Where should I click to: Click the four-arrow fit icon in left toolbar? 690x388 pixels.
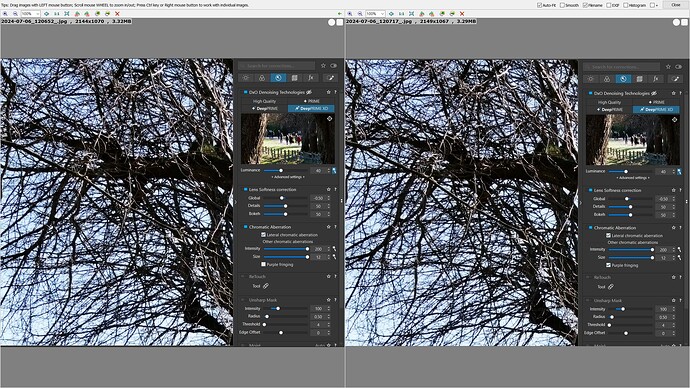(67, 14)
